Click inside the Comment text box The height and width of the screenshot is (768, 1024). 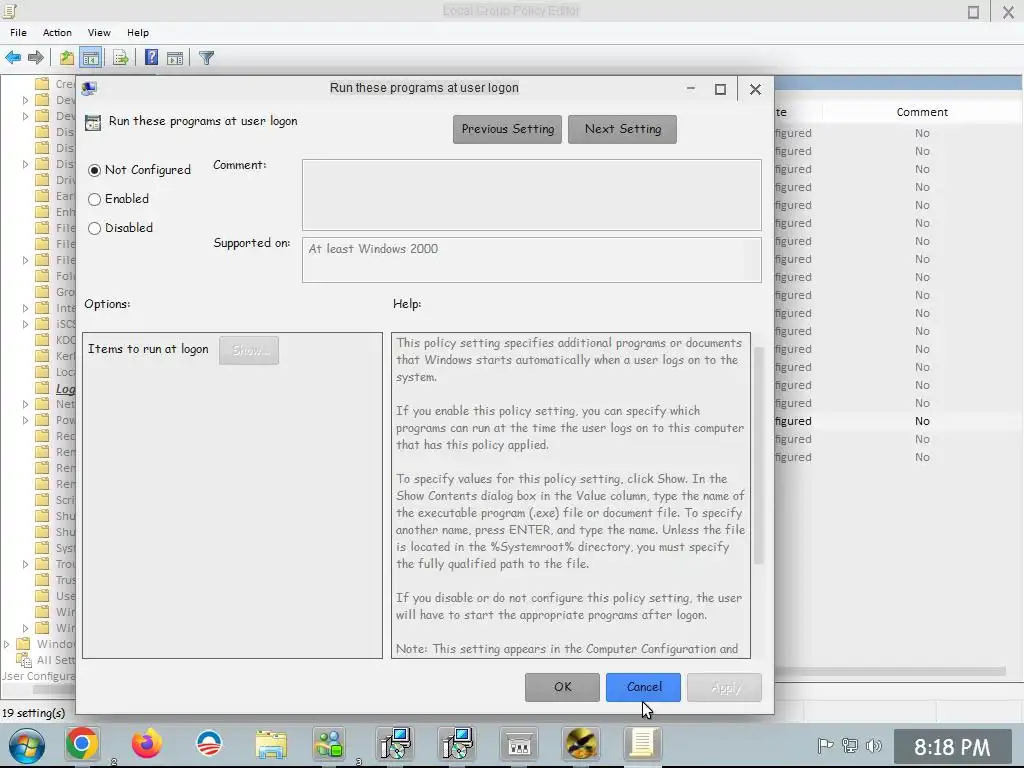click(x=532, y=195)
